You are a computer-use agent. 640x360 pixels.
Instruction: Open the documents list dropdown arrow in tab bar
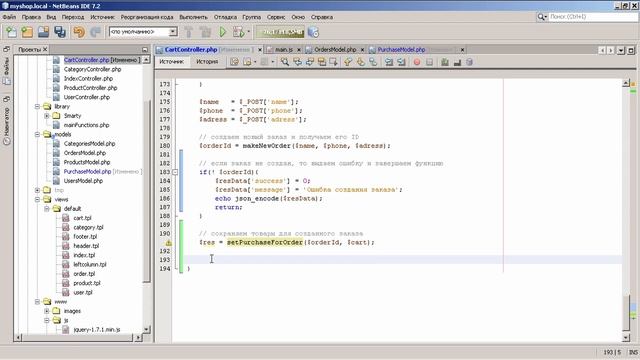coord(621,50)
